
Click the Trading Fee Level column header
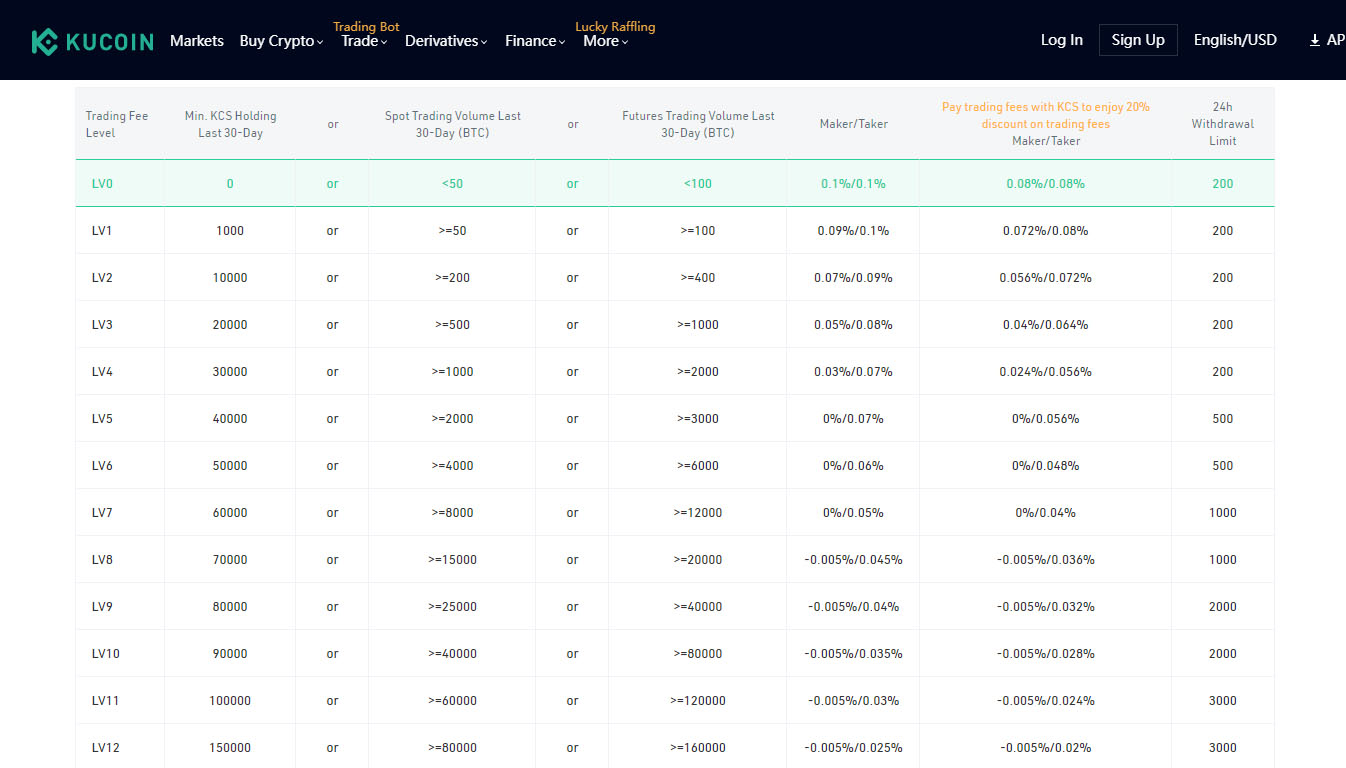pyautogui.click(x=116, y=124)
